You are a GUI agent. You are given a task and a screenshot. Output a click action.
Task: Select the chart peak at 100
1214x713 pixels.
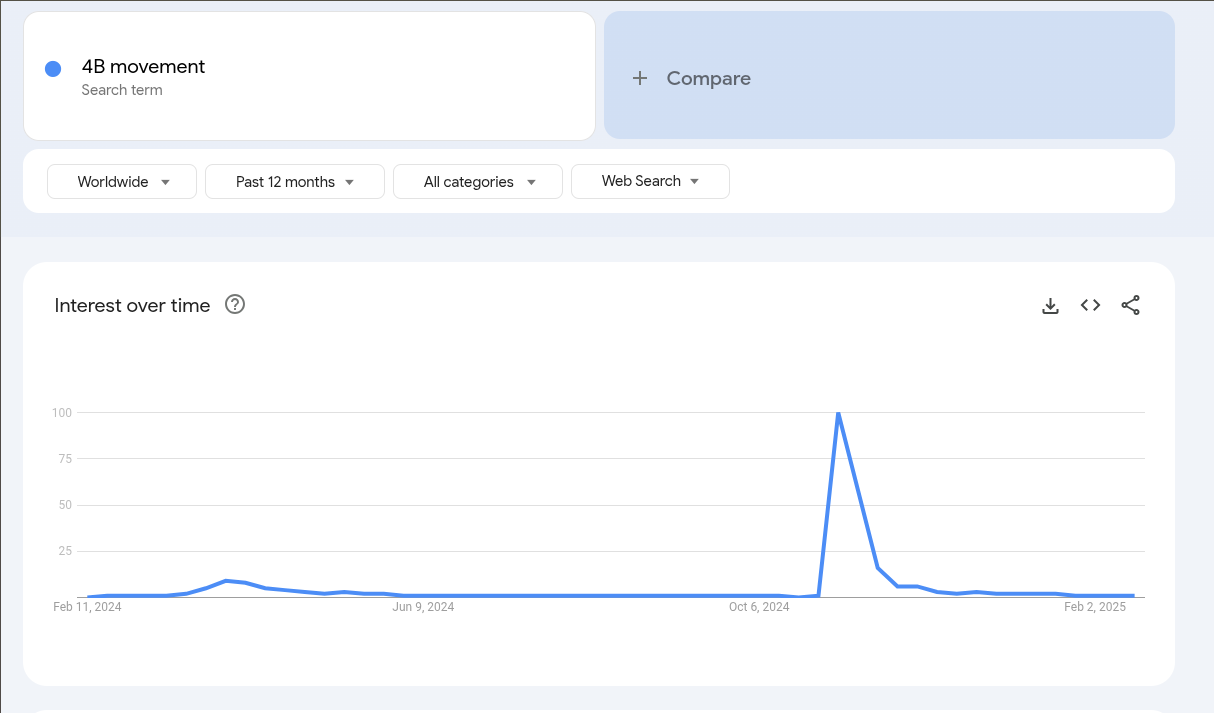tap(838, 413)
